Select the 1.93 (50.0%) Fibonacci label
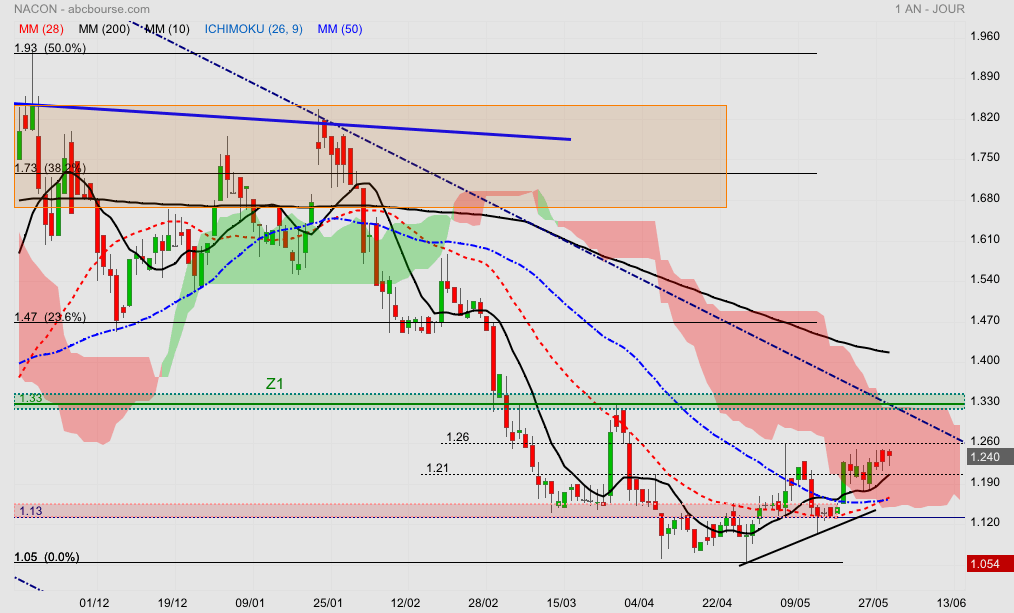 (x=50, y=48)
